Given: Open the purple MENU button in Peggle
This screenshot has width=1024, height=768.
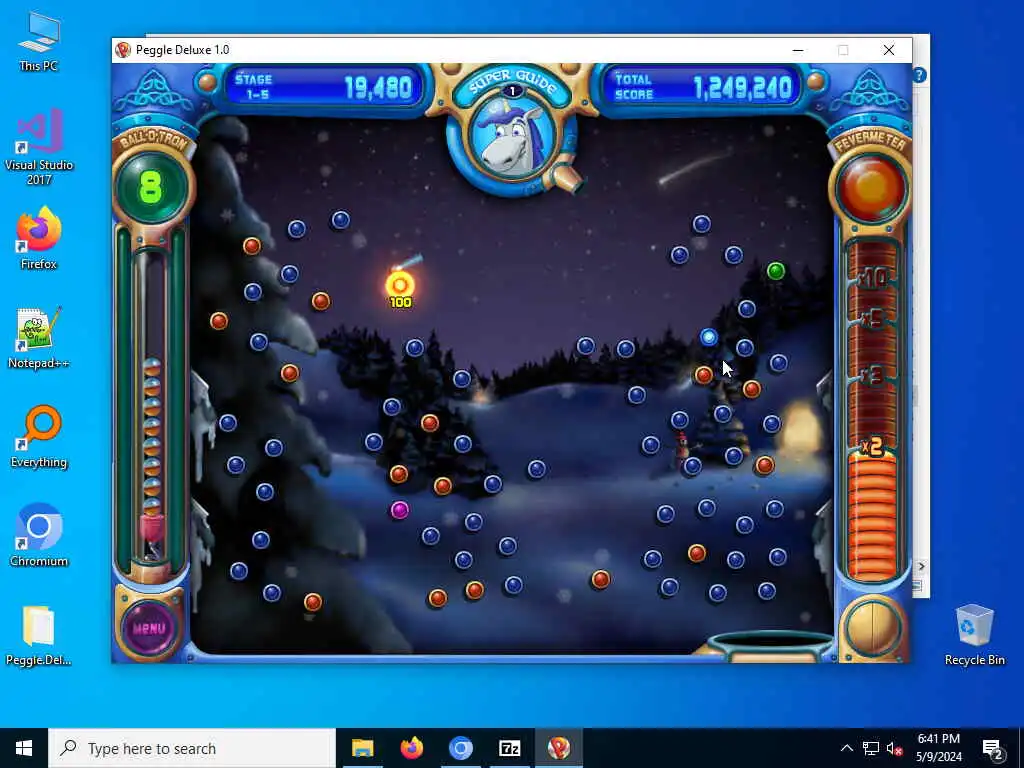Looking at the screenshot, I should [149, 628].
